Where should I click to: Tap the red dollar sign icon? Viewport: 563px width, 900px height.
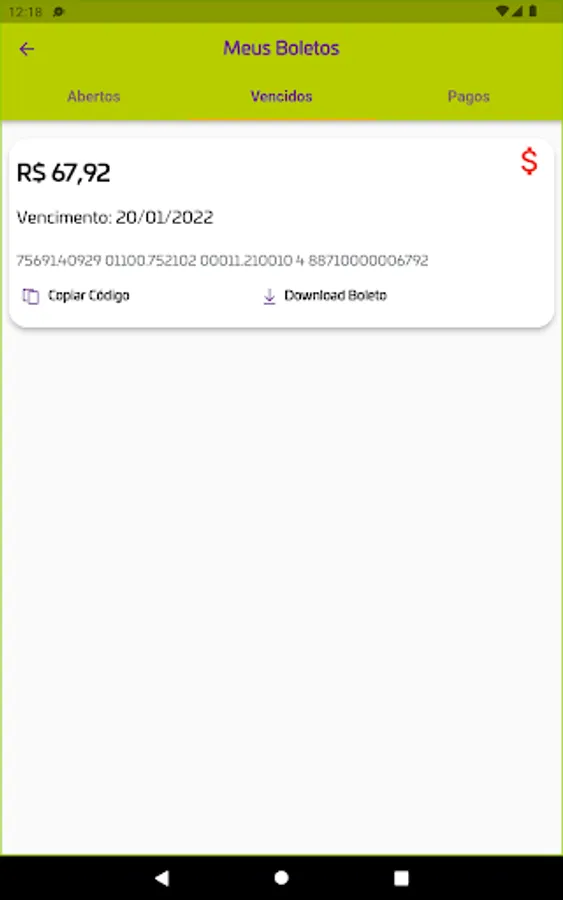529,161
